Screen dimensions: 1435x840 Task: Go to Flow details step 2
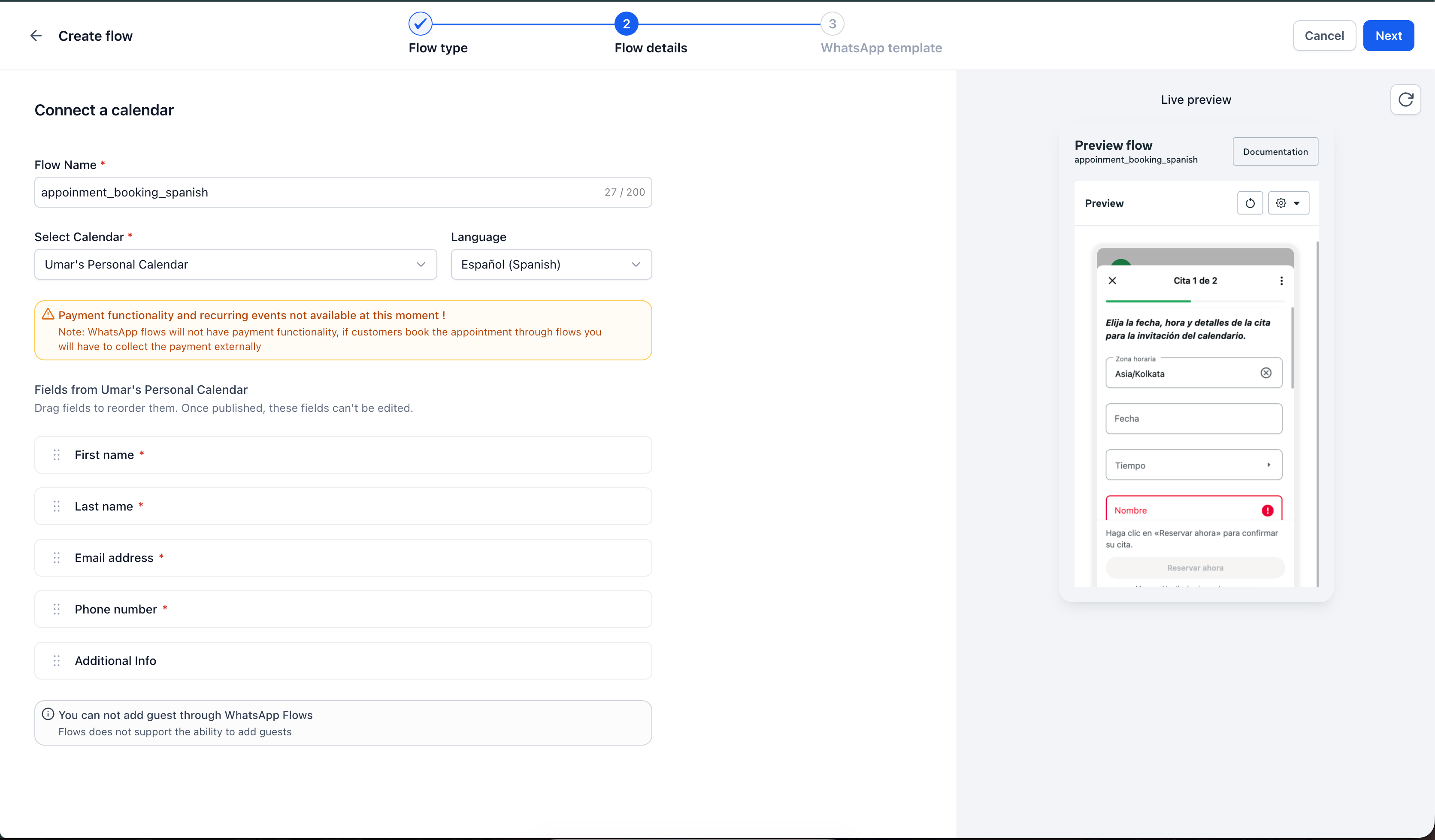click(627, 24)
